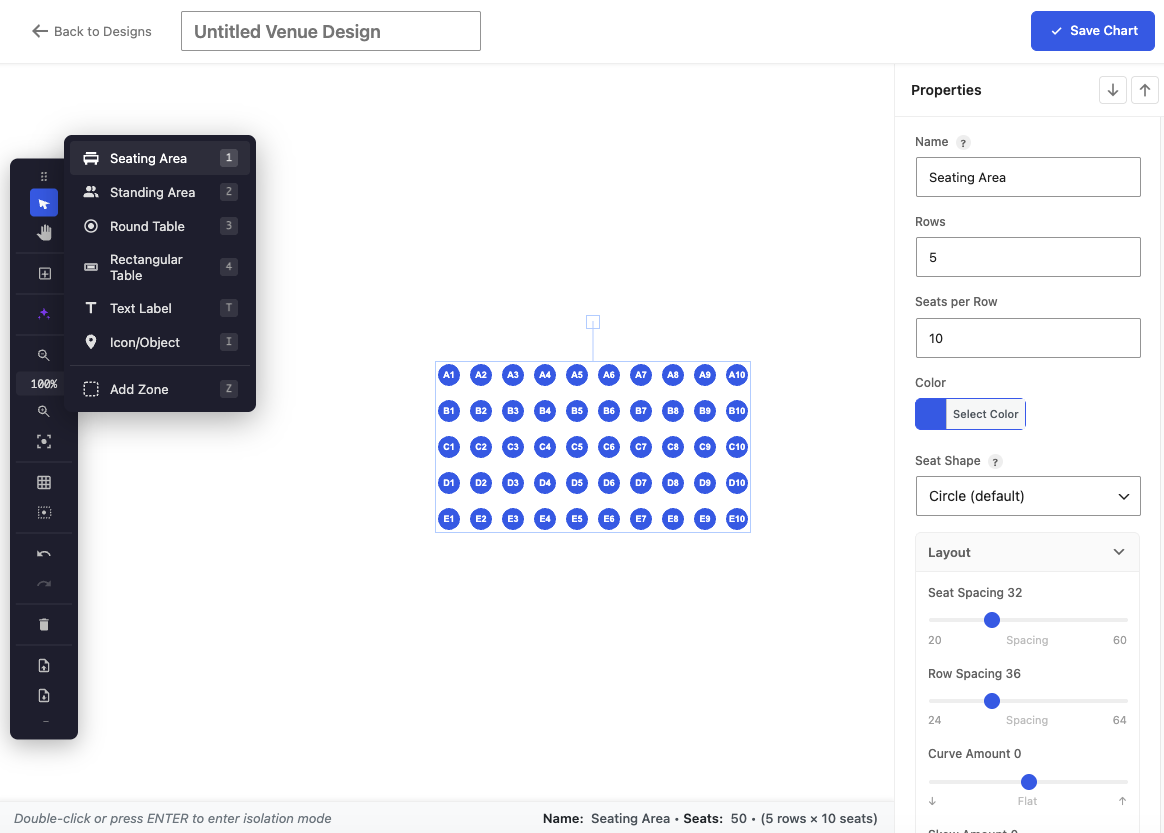Adjust the Curve Amount slider handle

click(1028, 782)
